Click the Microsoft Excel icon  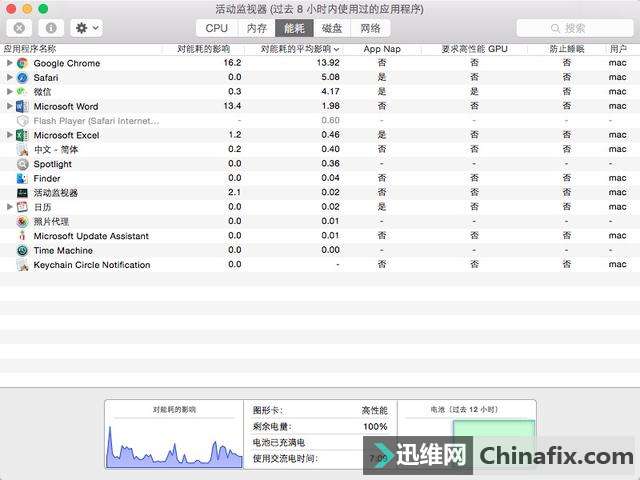point(22,135)
